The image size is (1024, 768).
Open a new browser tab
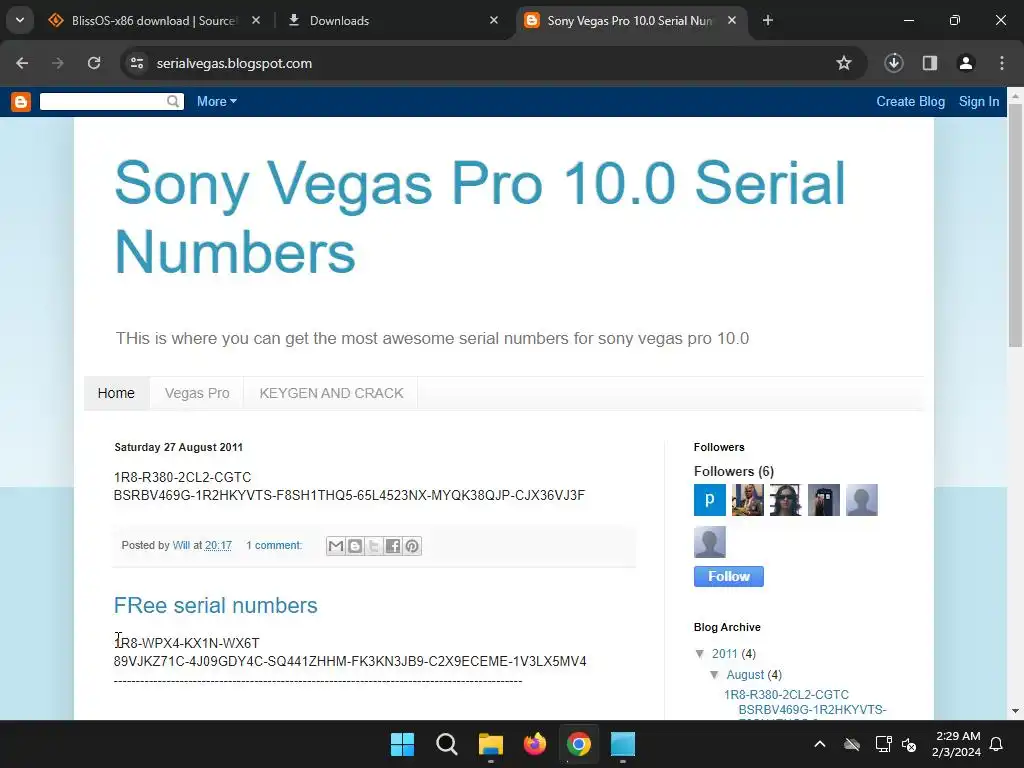(768, 21)
